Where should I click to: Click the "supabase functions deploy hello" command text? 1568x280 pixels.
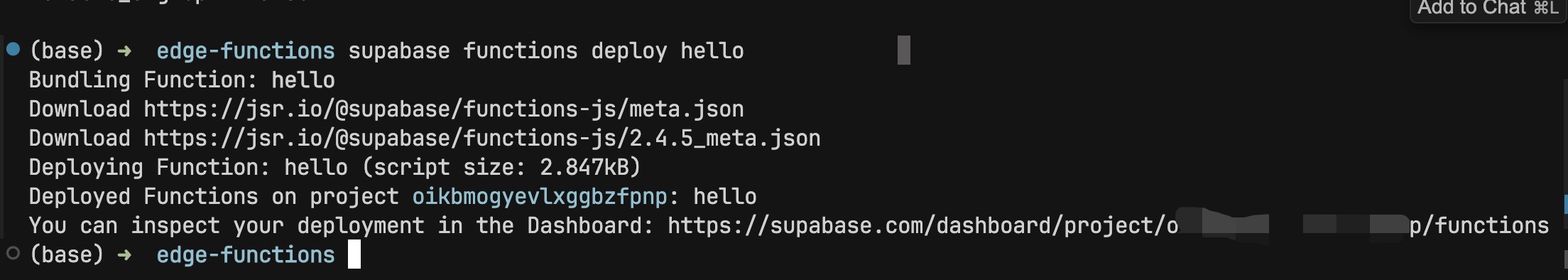pos(545,51)
